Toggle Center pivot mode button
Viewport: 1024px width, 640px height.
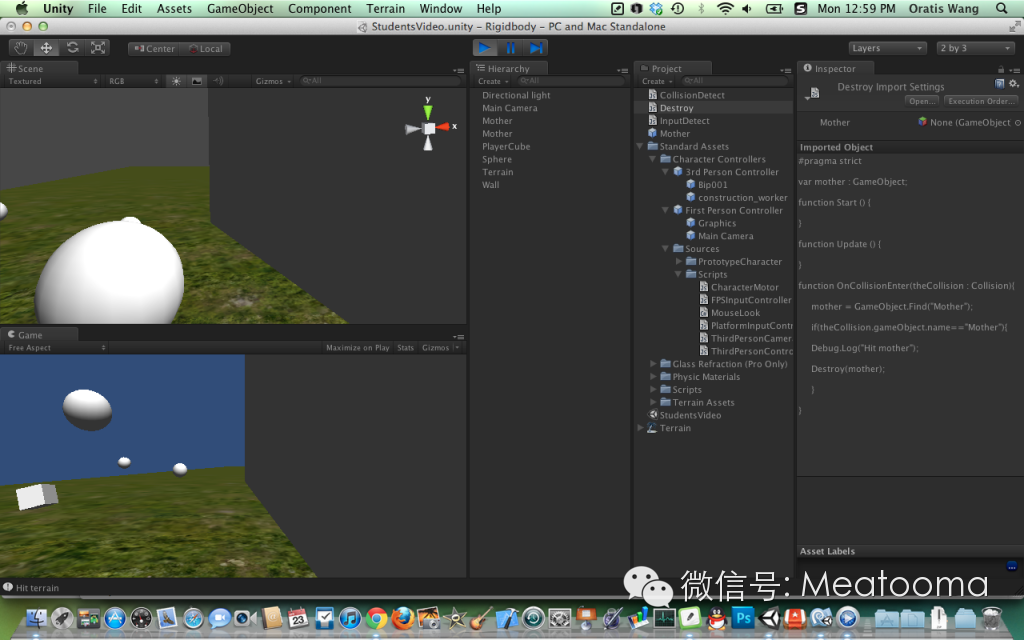[155, 48]
